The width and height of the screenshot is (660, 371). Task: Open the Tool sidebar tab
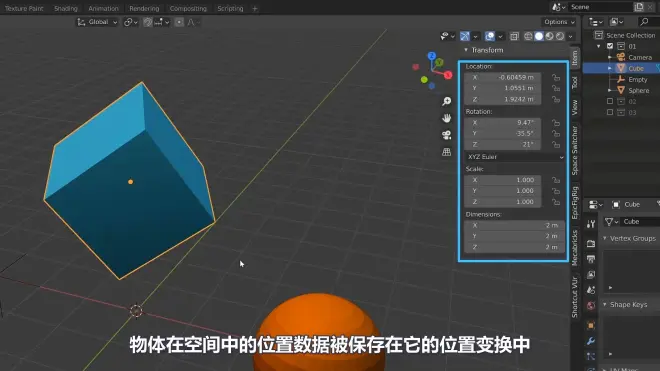coord(575,82)
